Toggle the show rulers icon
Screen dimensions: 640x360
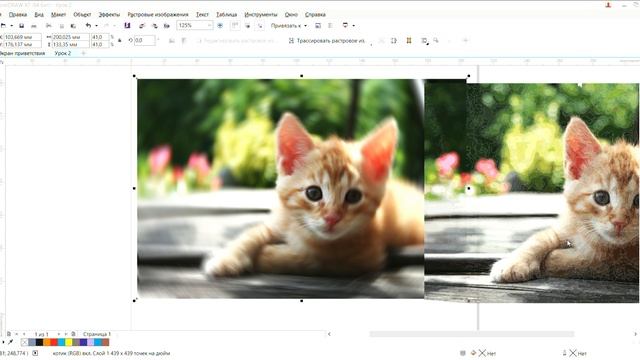point(235,26)
